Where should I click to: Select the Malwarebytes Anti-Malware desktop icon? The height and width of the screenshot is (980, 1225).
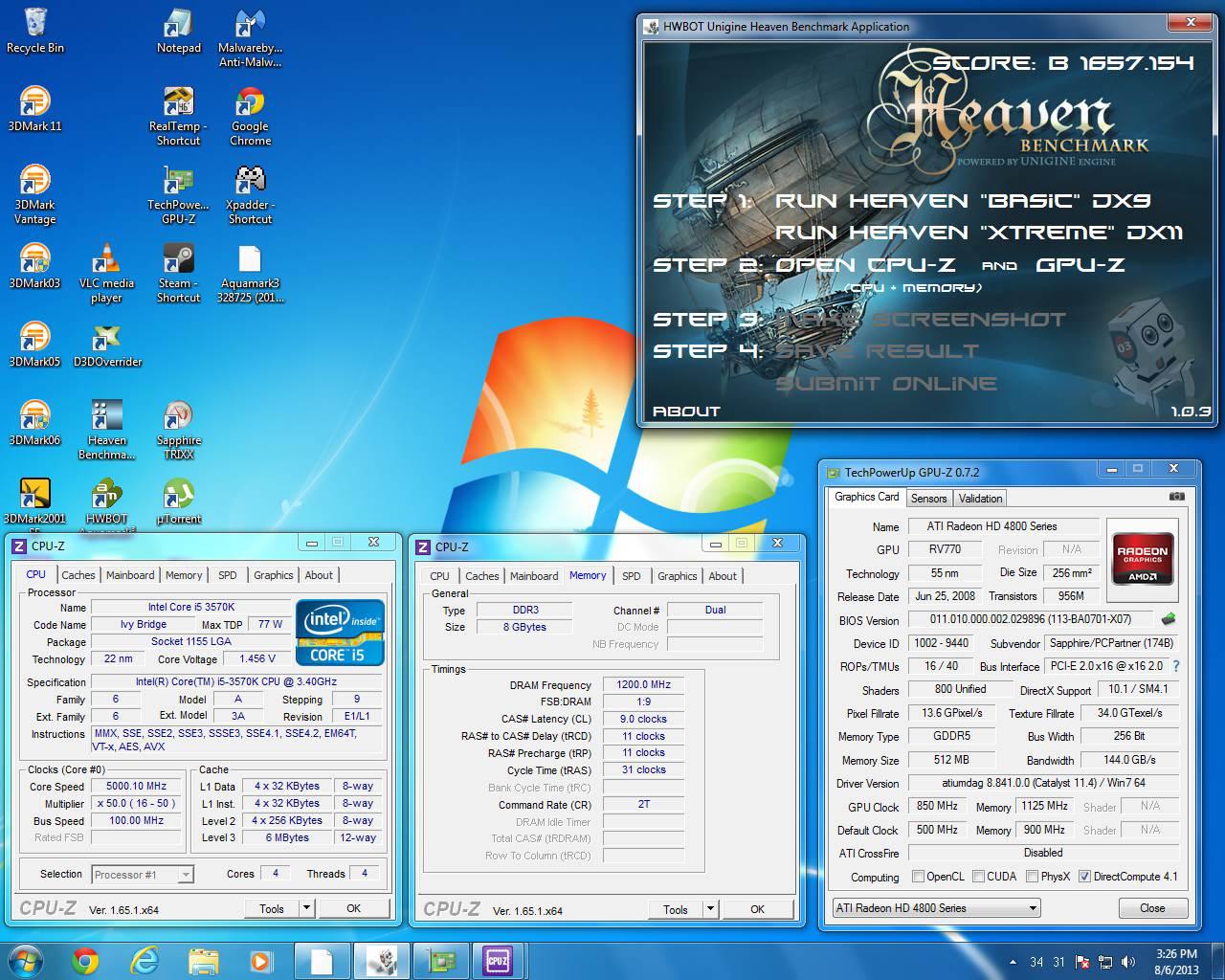point(250,38)
